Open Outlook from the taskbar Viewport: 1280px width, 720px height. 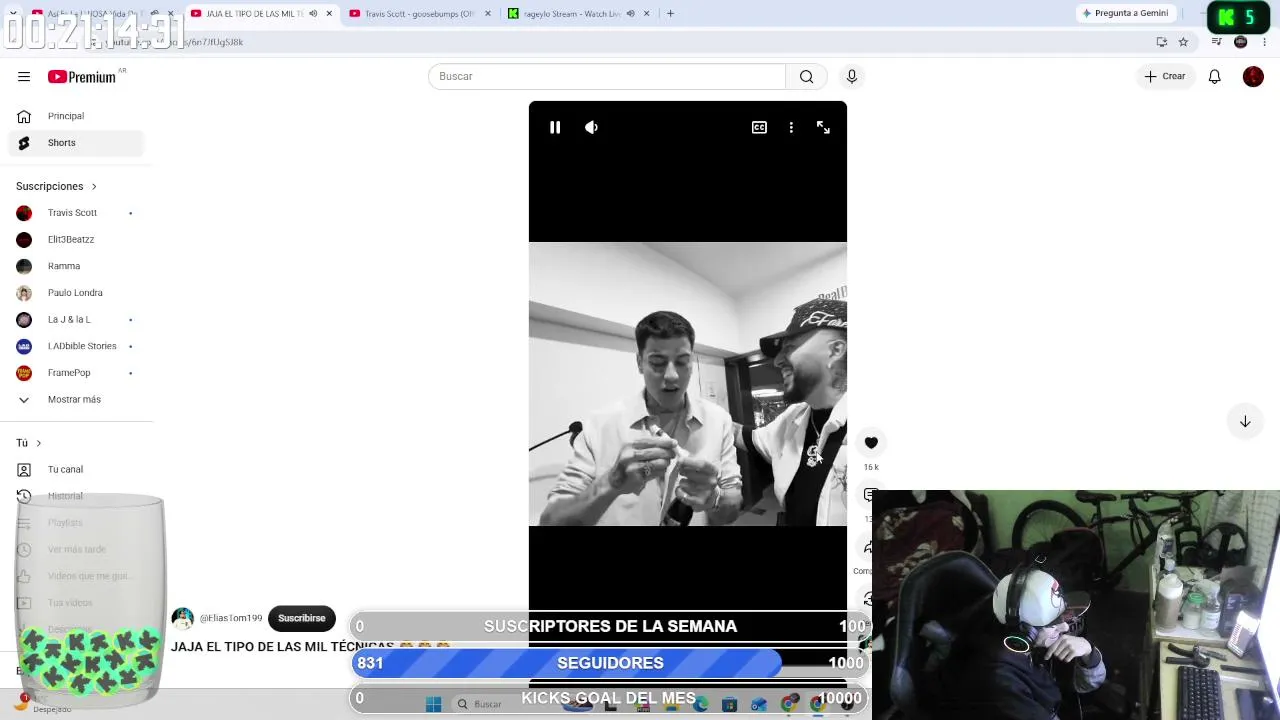point(759,704)
